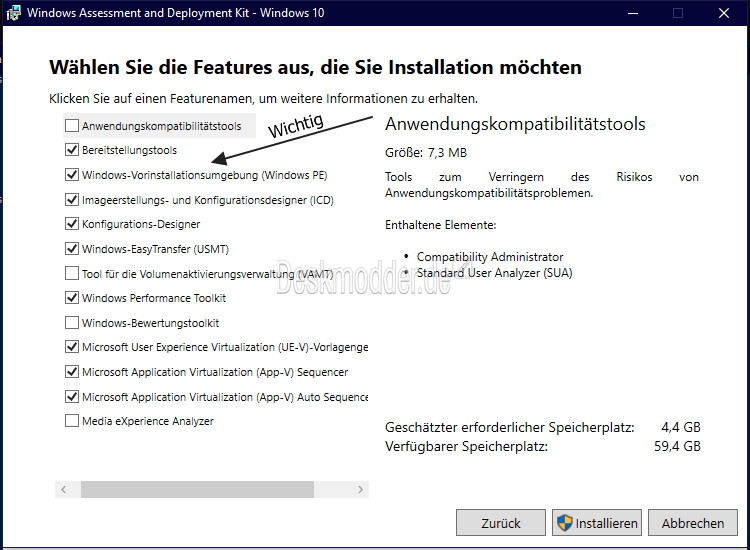Click the 59,4 GB available space value
The image size is (750, 550).
(x=677, y=446)
